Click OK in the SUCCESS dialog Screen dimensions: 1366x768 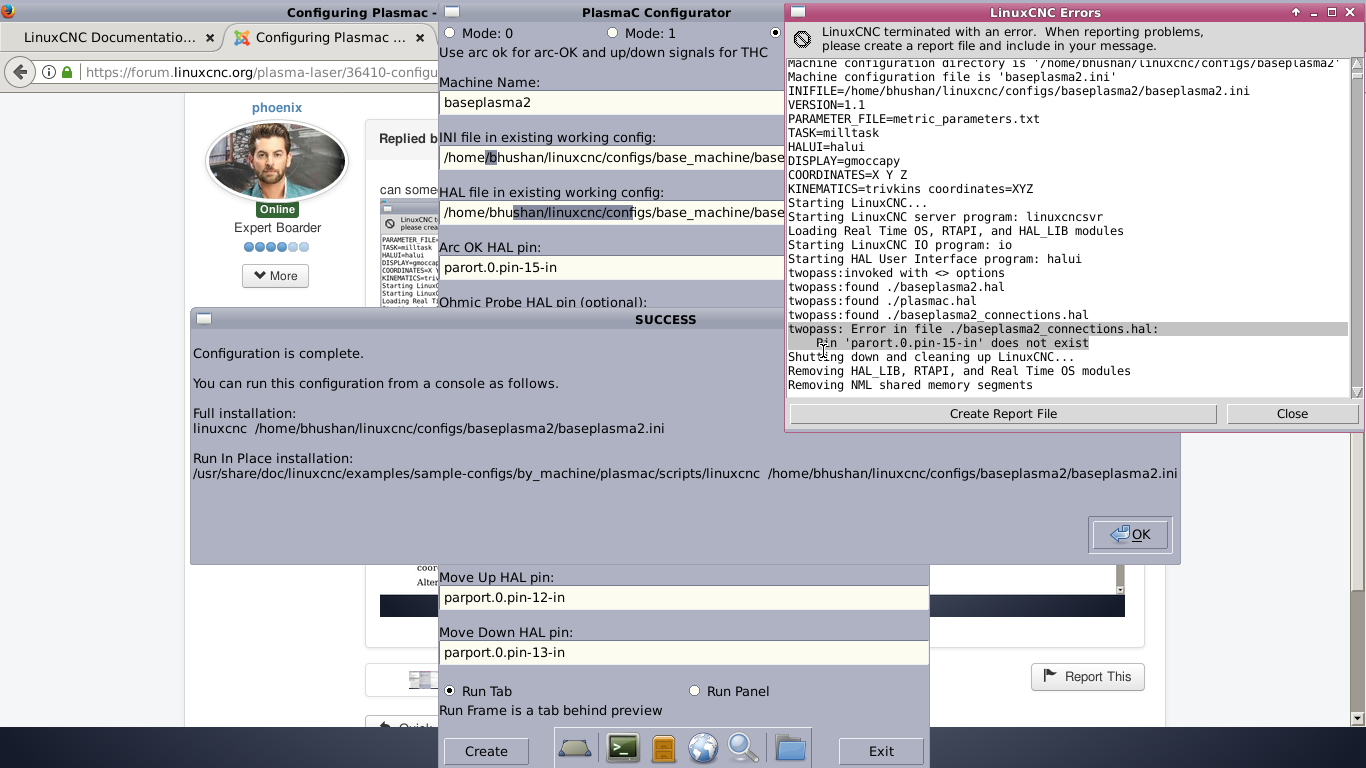click(x=1130, y=534)
